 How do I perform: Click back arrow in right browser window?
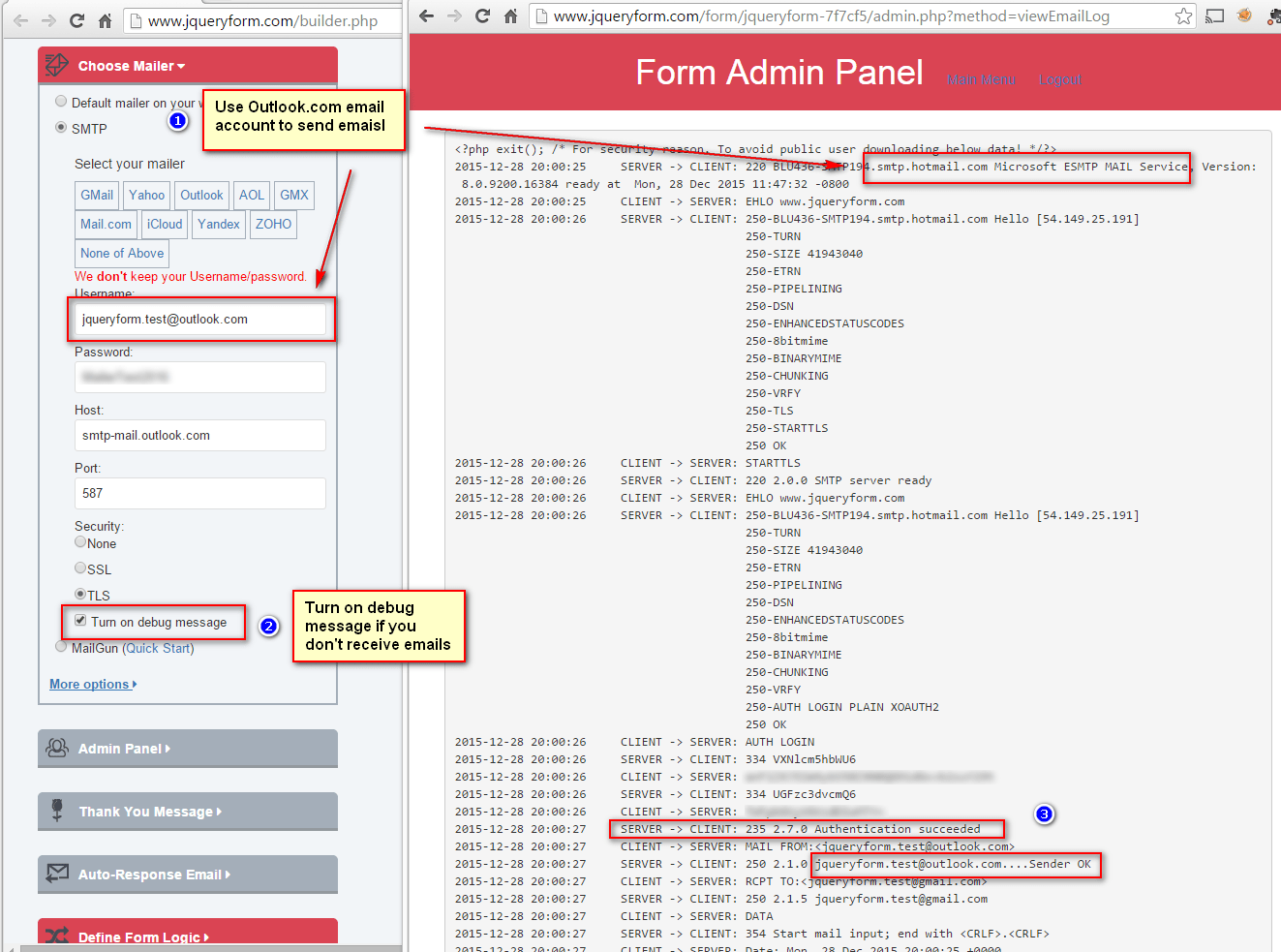point(426,15)
